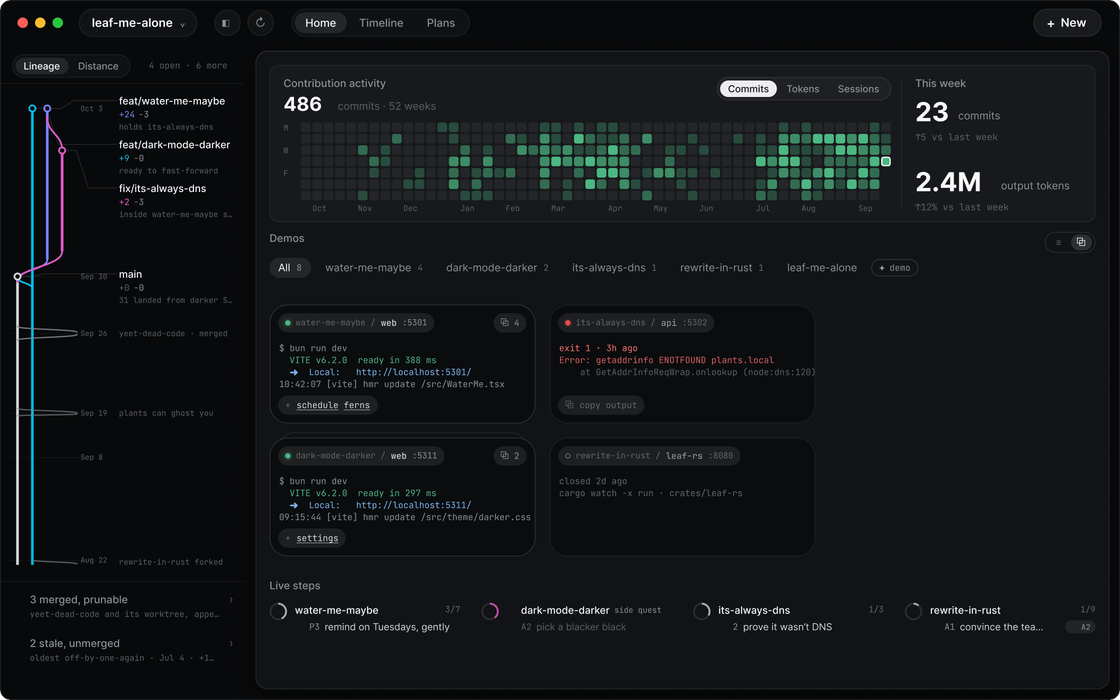Viewport: 1120px width, 700px height.
Task: Click the A2 badge under rewrite-in-rust
Action: (1080, 627)
